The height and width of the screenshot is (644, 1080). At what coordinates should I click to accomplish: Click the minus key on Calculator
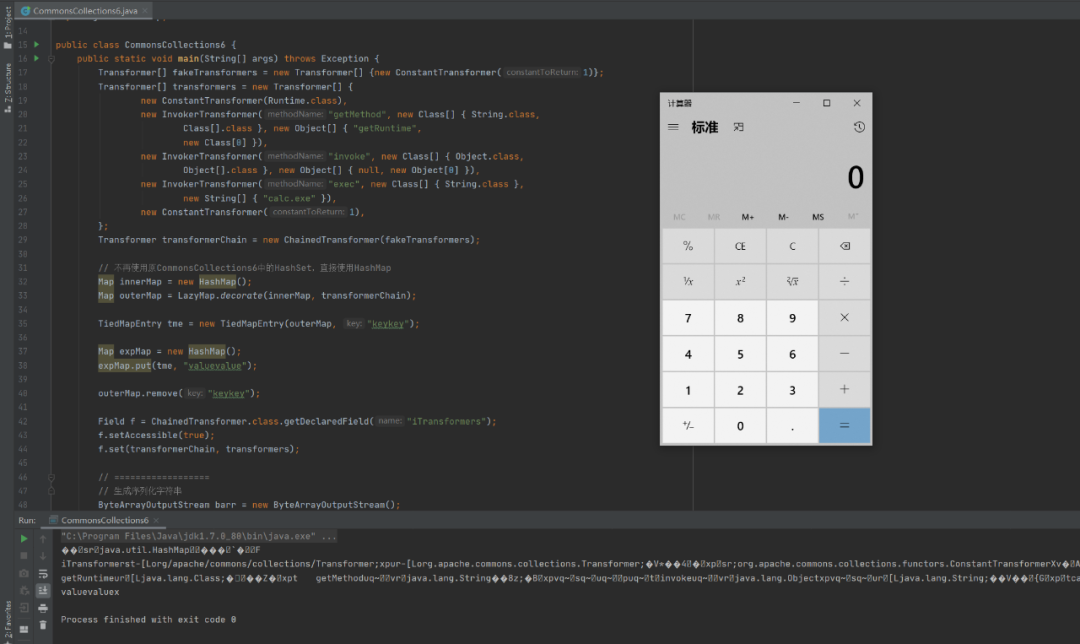(844, 353)
